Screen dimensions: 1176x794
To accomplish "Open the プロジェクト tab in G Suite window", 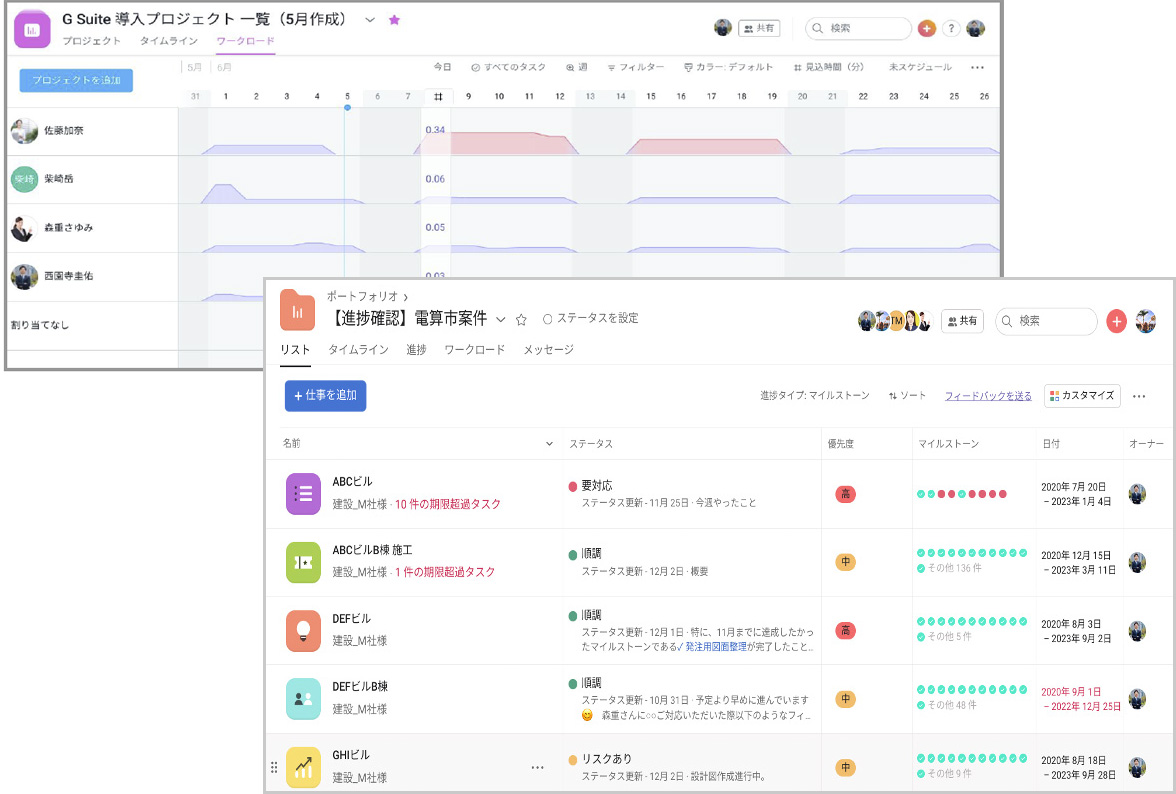I will (92, 40).
